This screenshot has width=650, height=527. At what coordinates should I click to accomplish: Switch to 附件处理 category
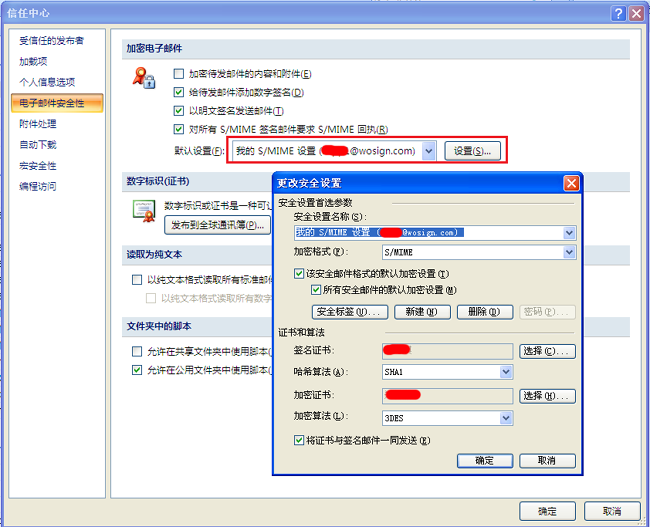(x=38, y=124)
